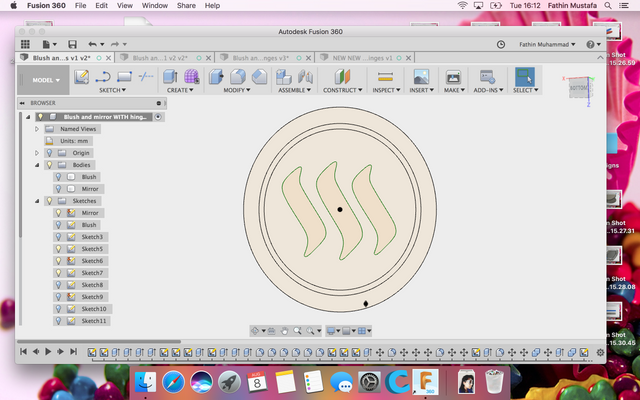Select the Fillet tool
The width and height of the screenshot is (640, 400).
click(x=238, y=77)
